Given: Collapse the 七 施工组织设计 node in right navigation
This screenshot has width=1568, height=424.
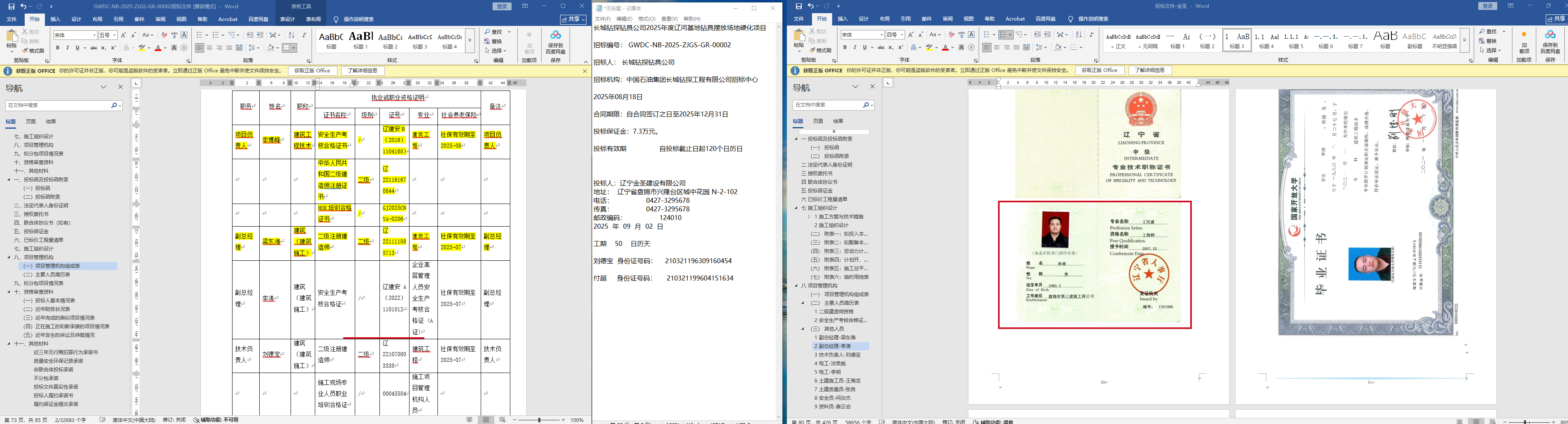Looking at the screenshot, I should tap(796, 208).
